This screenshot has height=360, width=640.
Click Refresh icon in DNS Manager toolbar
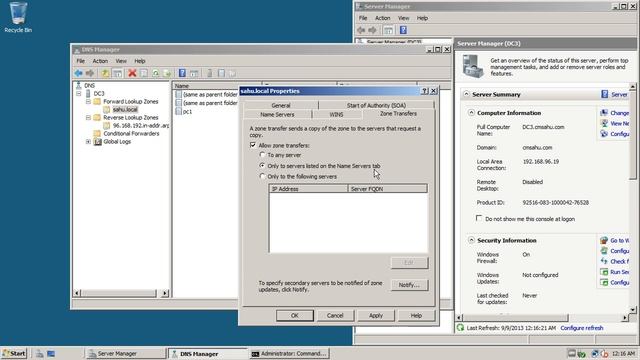tap(156, 73)
